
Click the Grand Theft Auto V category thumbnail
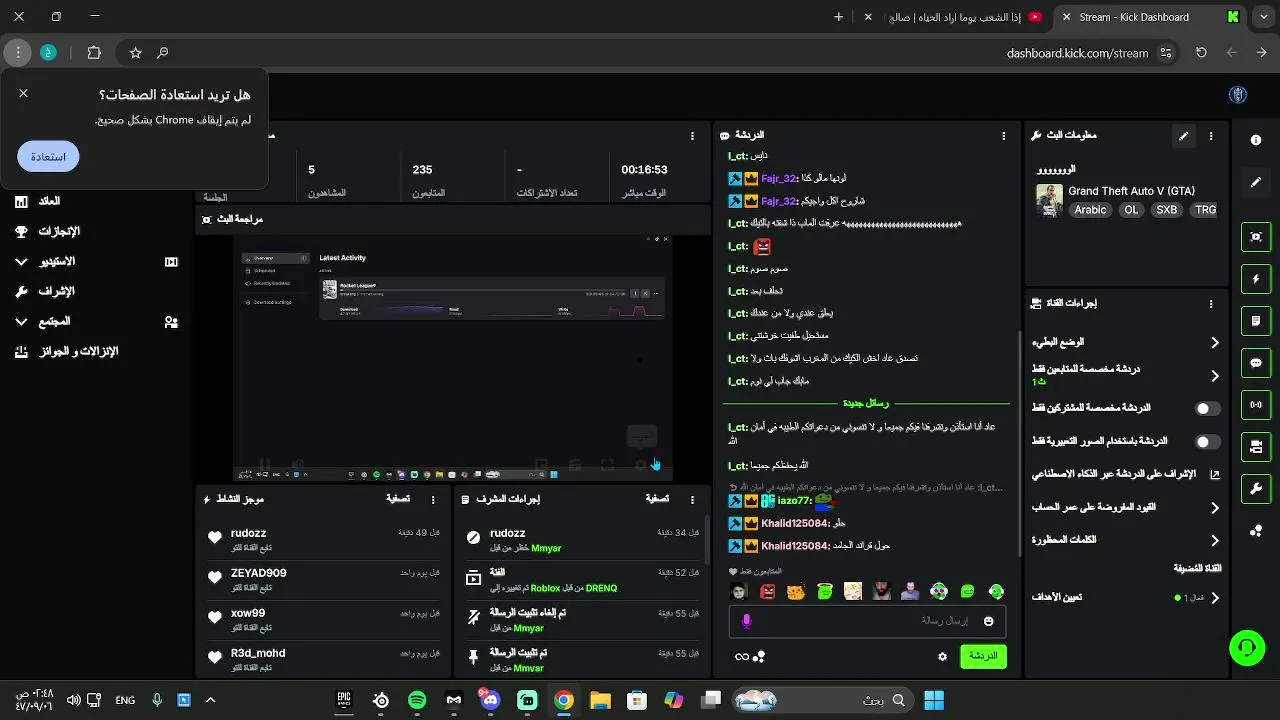(1049, 200)
